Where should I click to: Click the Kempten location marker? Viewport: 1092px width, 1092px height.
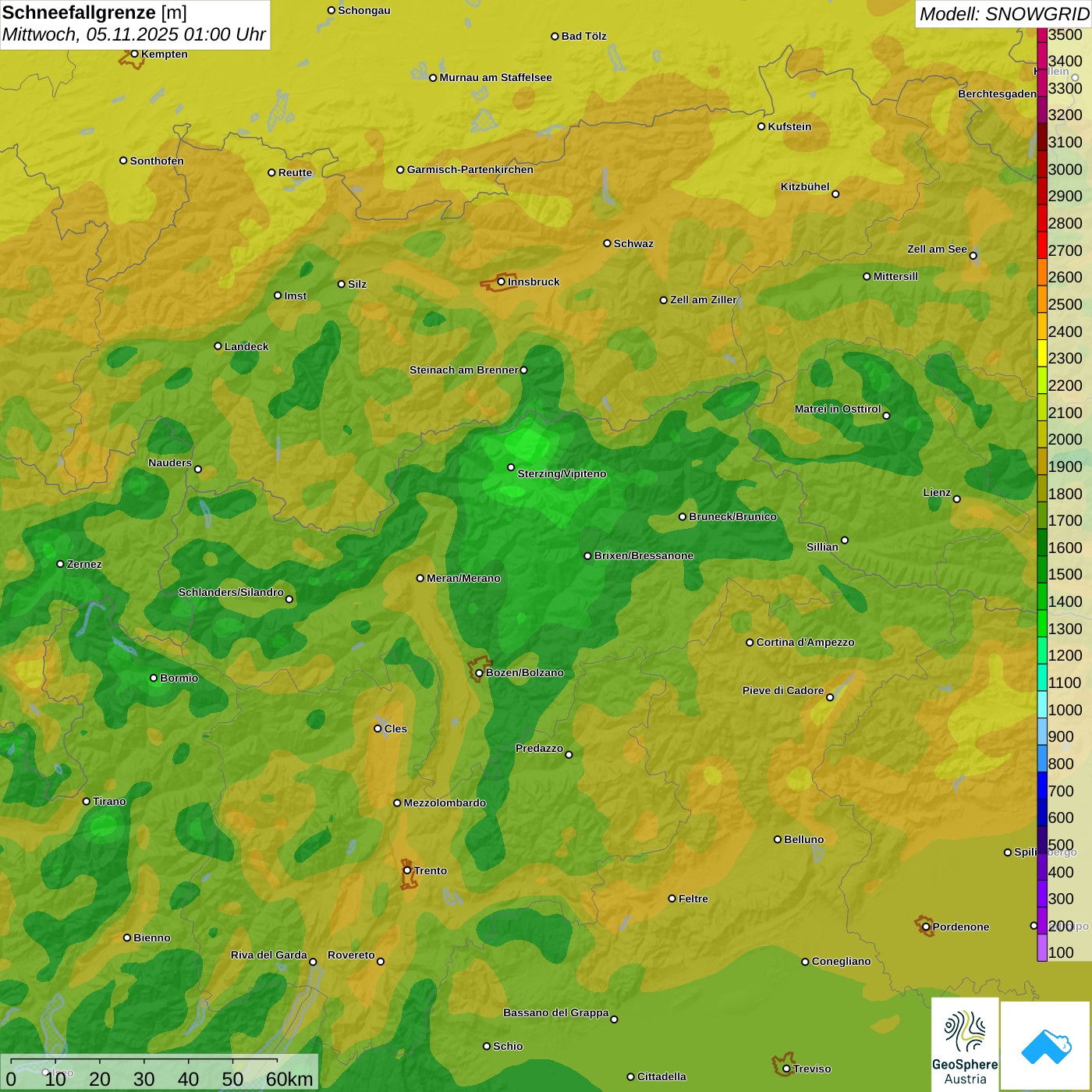(x=134, y=54)
